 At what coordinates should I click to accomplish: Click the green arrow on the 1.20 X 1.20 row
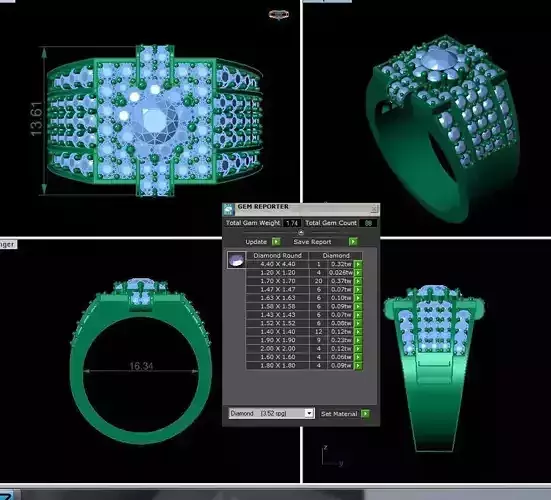click(x=358, y=273)
